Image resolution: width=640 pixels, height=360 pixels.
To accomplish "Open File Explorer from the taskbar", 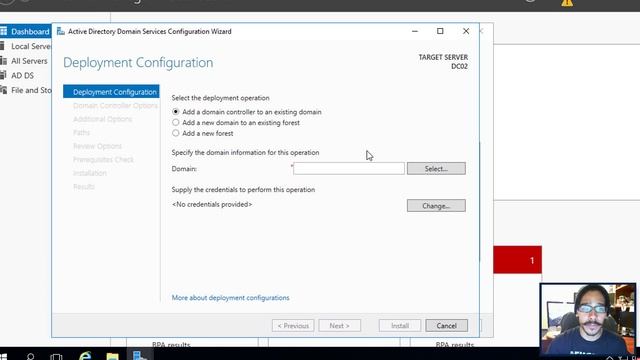I will click(x=112, y=356).
